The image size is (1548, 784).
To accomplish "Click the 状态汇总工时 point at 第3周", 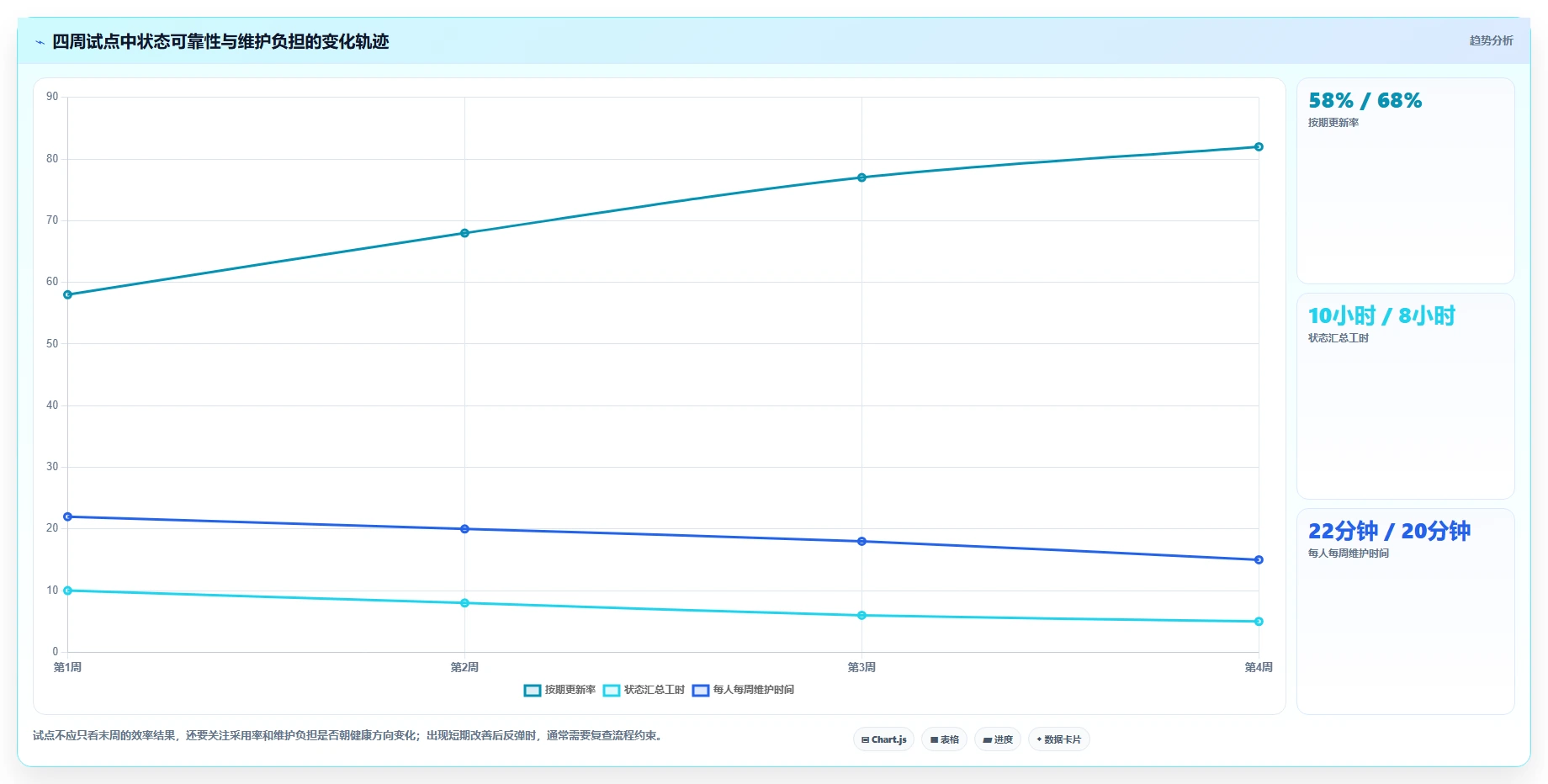I will [861, 615].
